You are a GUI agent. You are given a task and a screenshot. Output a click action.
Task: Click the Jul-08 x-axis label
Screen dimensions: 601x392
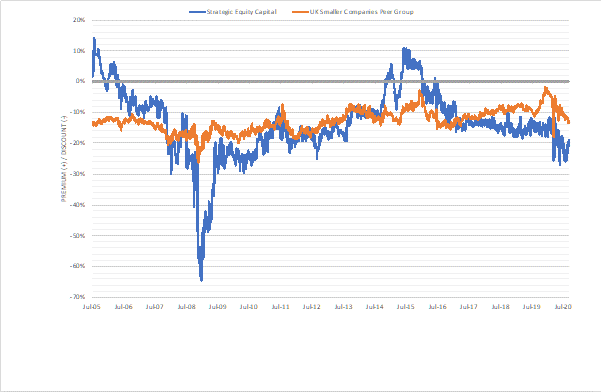[186, 307]
